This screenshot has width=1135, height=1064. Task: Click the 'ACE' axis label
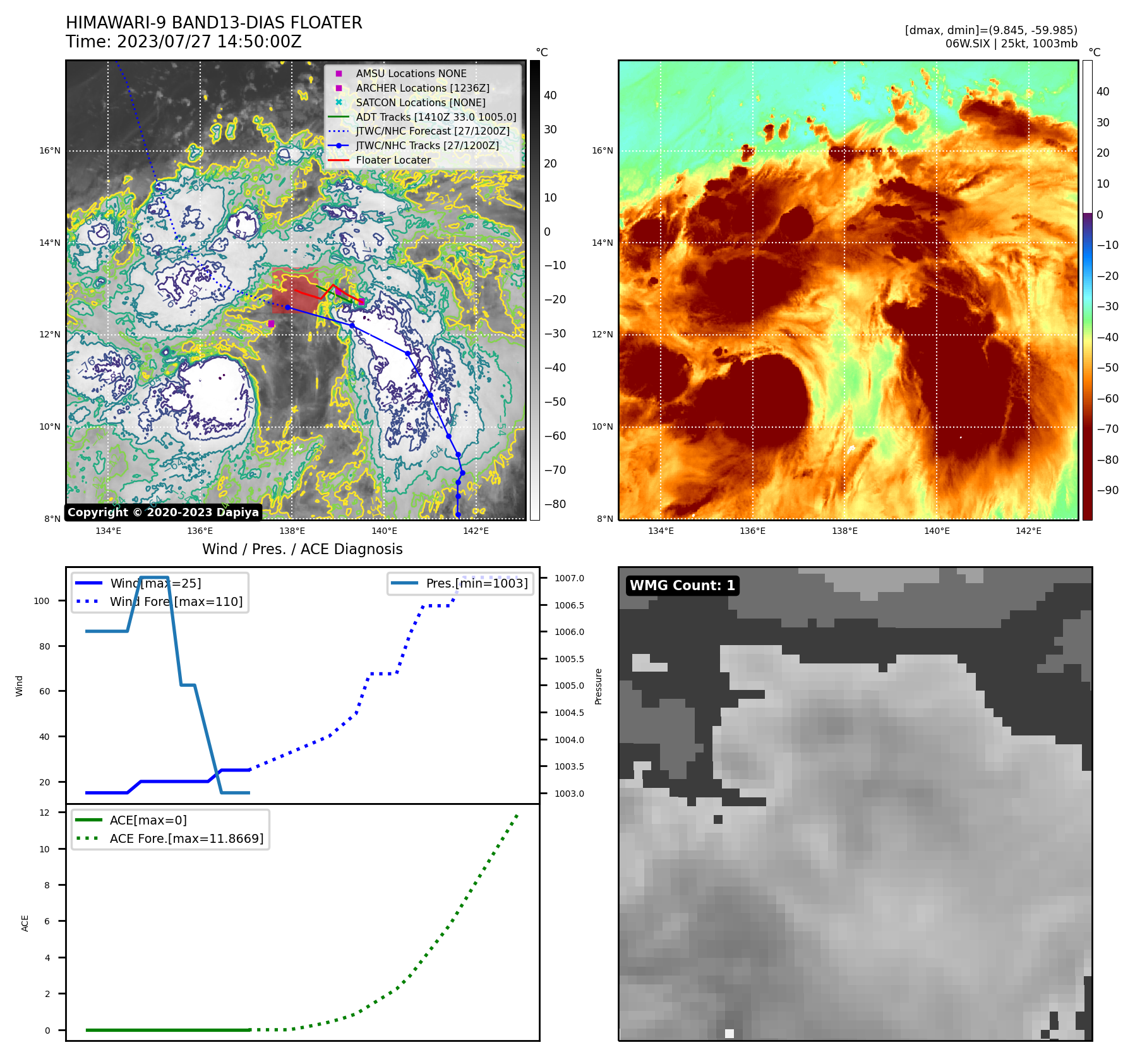pos(25,923)
